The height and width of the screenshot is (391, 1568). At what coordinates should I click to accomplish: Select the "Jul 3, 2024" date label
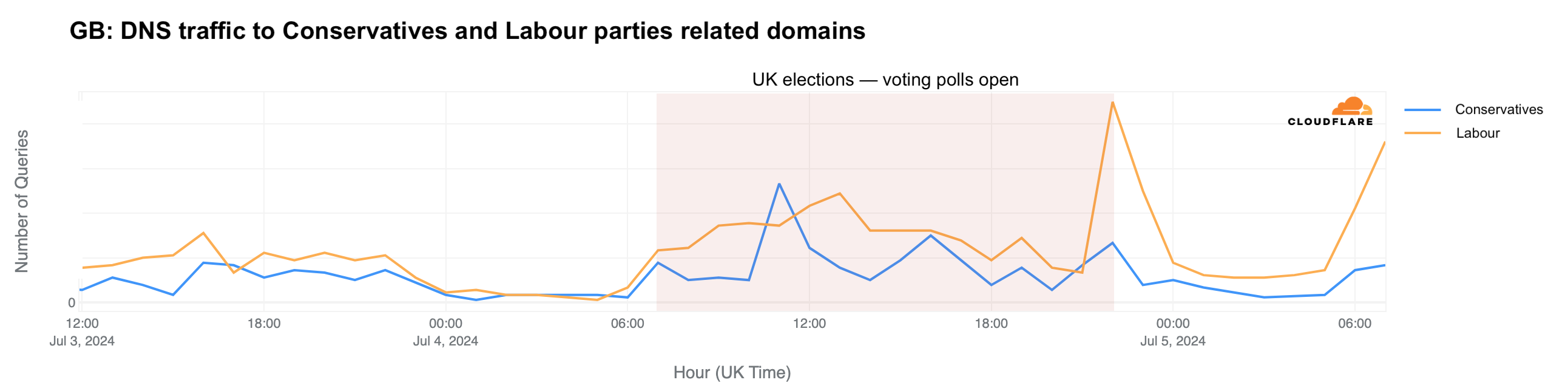click(x=81, y=341)
